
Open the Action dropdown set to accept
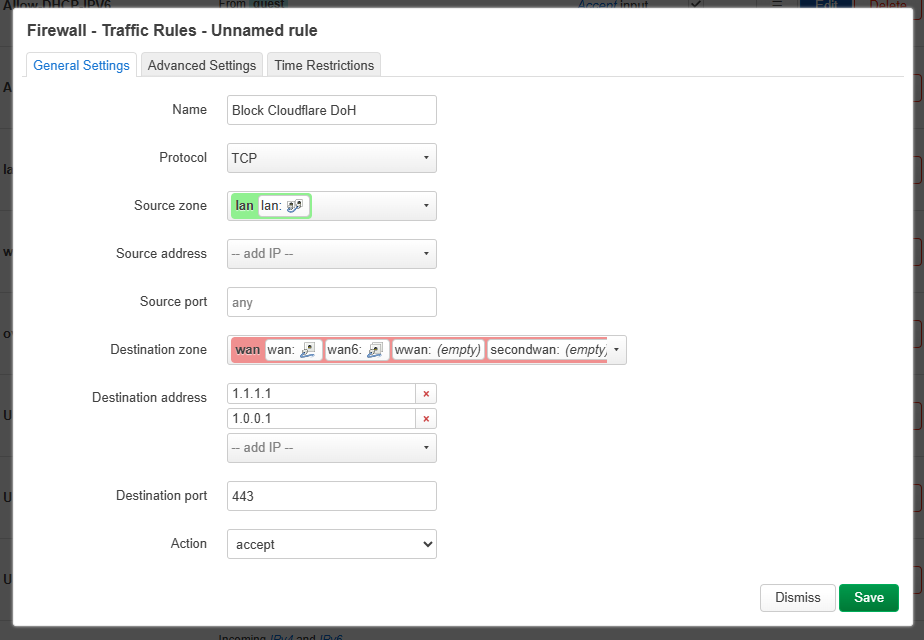tap(331, 544)
